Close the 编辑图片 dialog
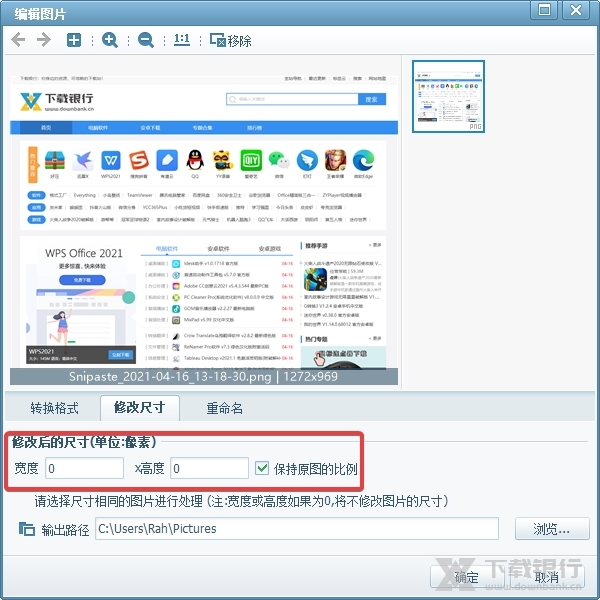The height and width of the screenshot is (600, 600). pyautogui.click(x=575, y=10)
